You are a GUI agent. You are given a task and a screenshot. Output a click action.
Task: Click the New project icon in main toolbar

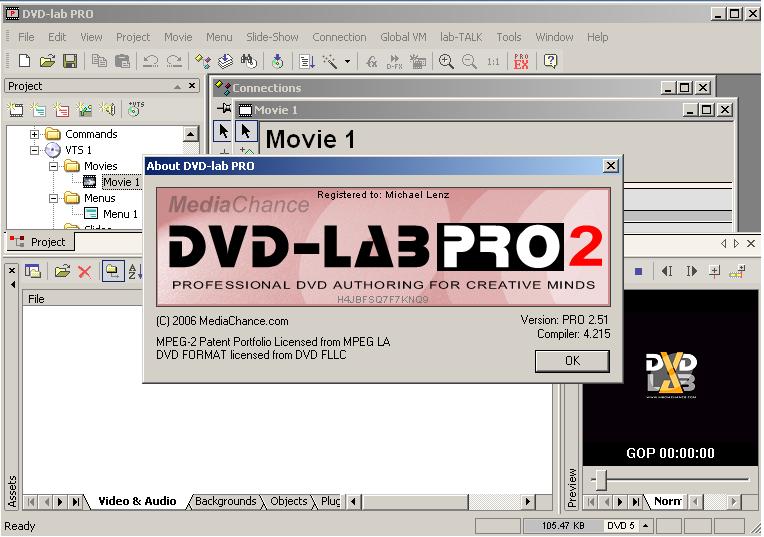[24, 61]
